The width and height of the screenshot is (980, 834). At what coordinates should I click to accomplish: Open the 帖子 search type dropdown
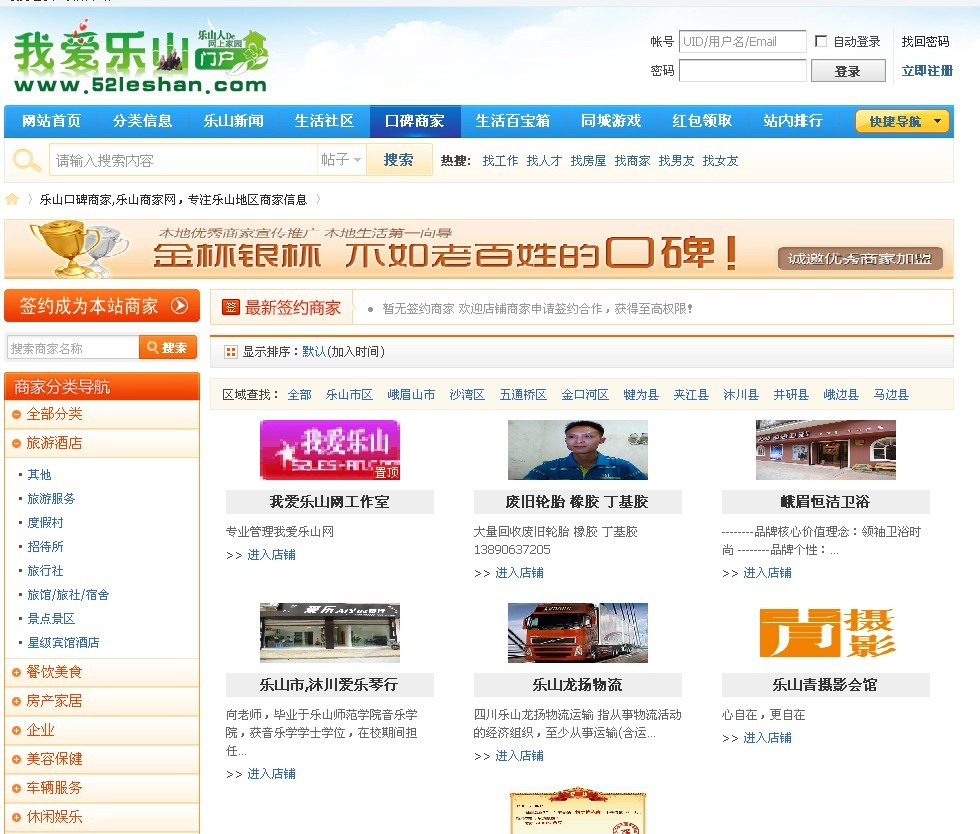click(x=341, y=160)
